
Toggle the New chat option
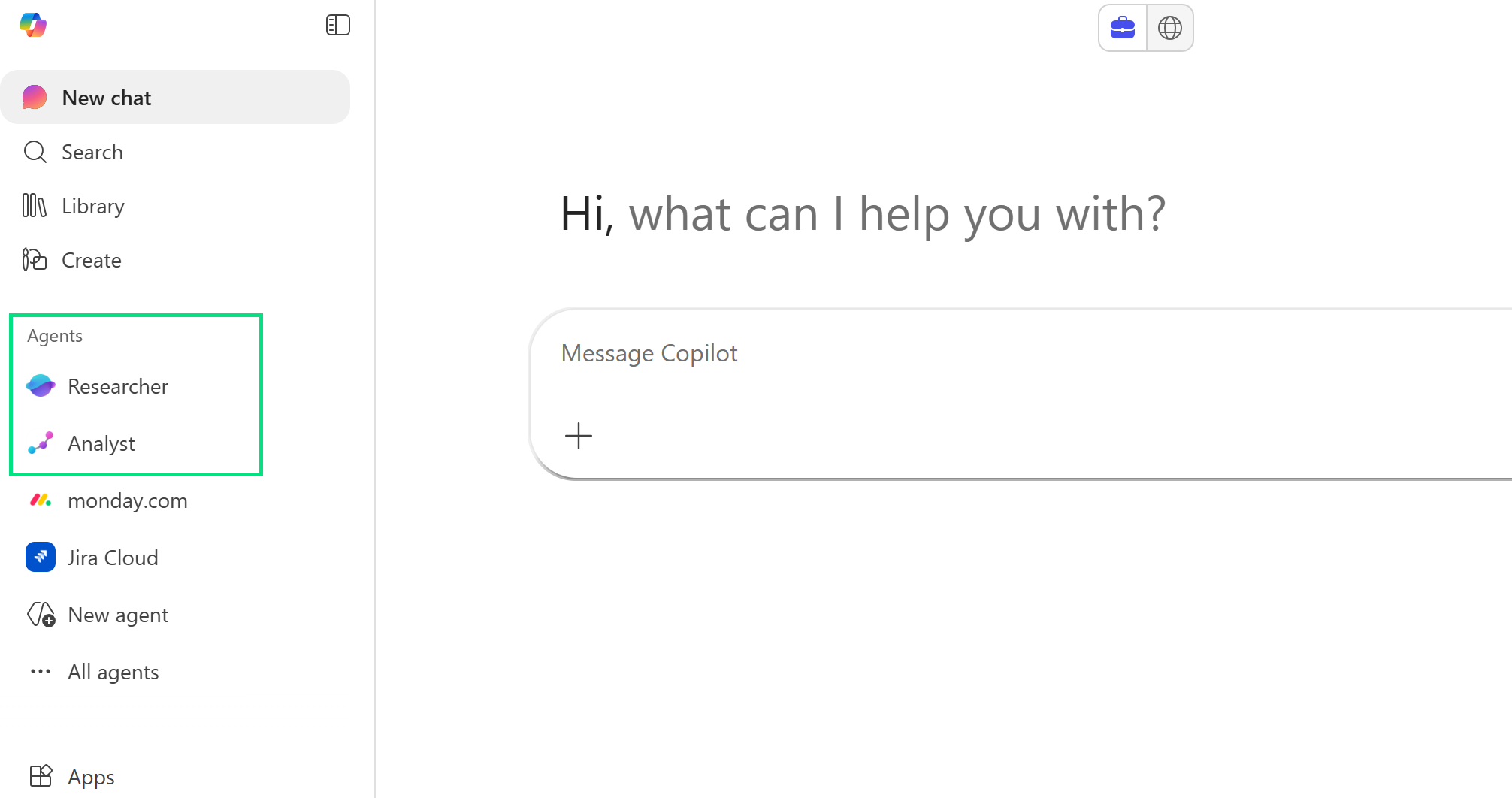[x=106, y=97]
